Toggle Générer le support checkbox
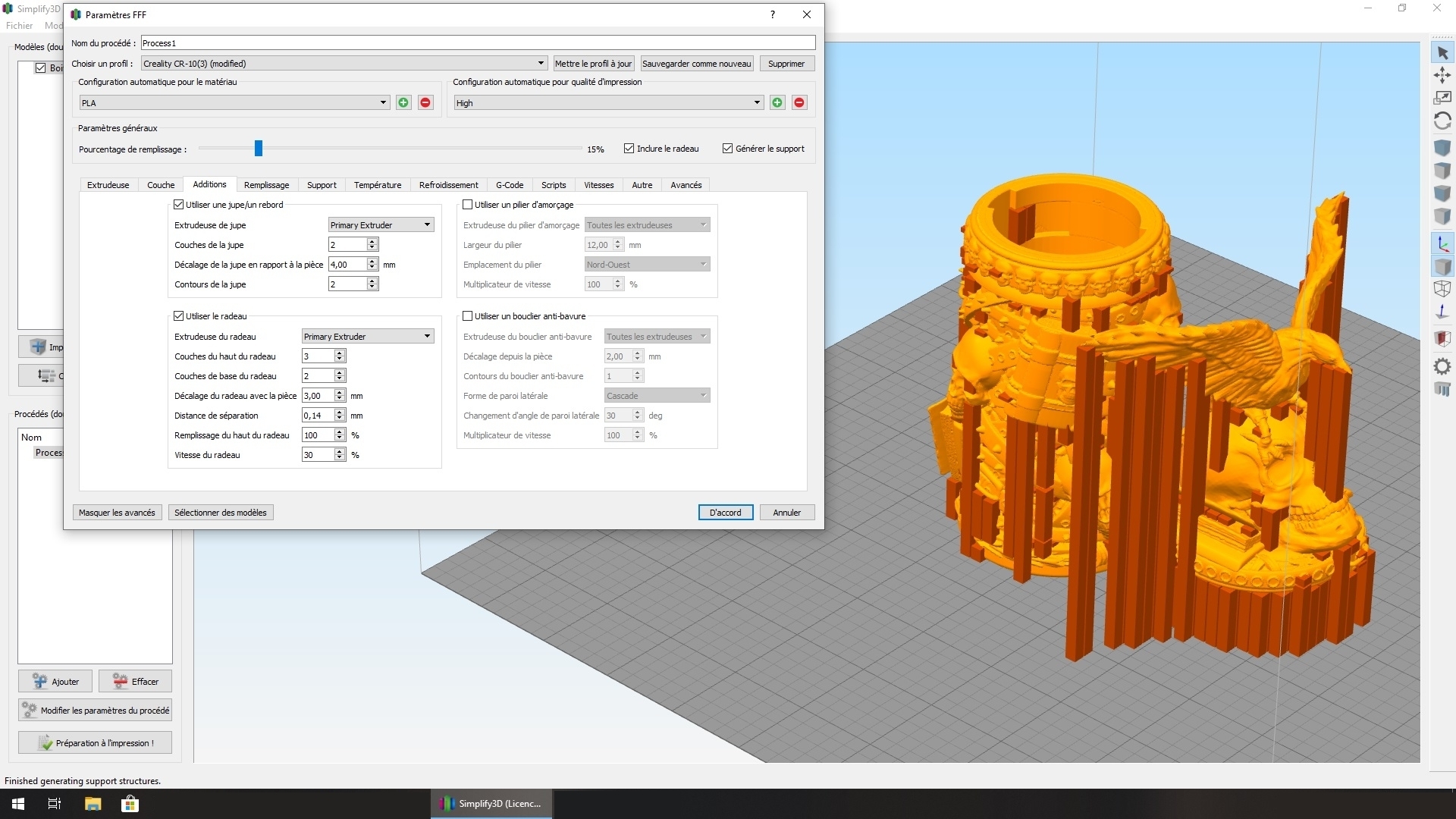 coord(728,149)
